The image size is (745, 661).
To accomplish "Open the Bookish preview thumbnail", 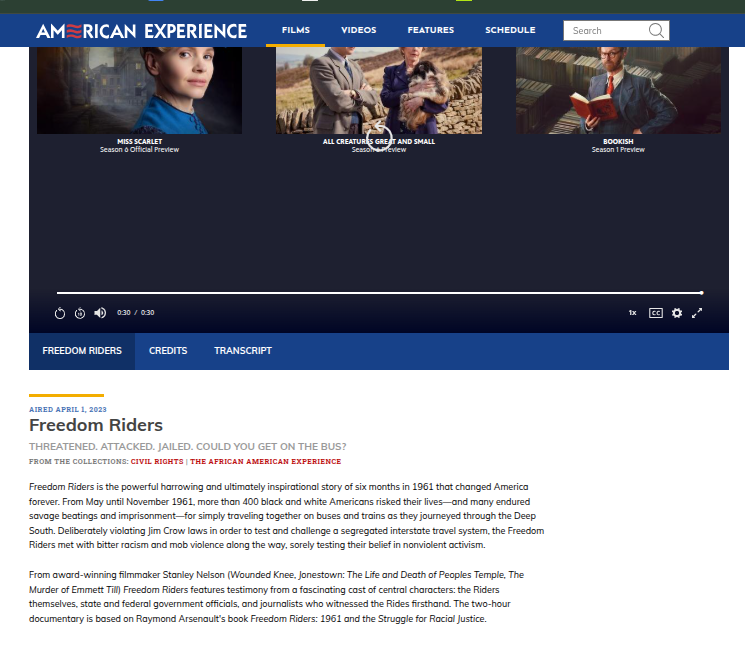I will pos(618,90).
